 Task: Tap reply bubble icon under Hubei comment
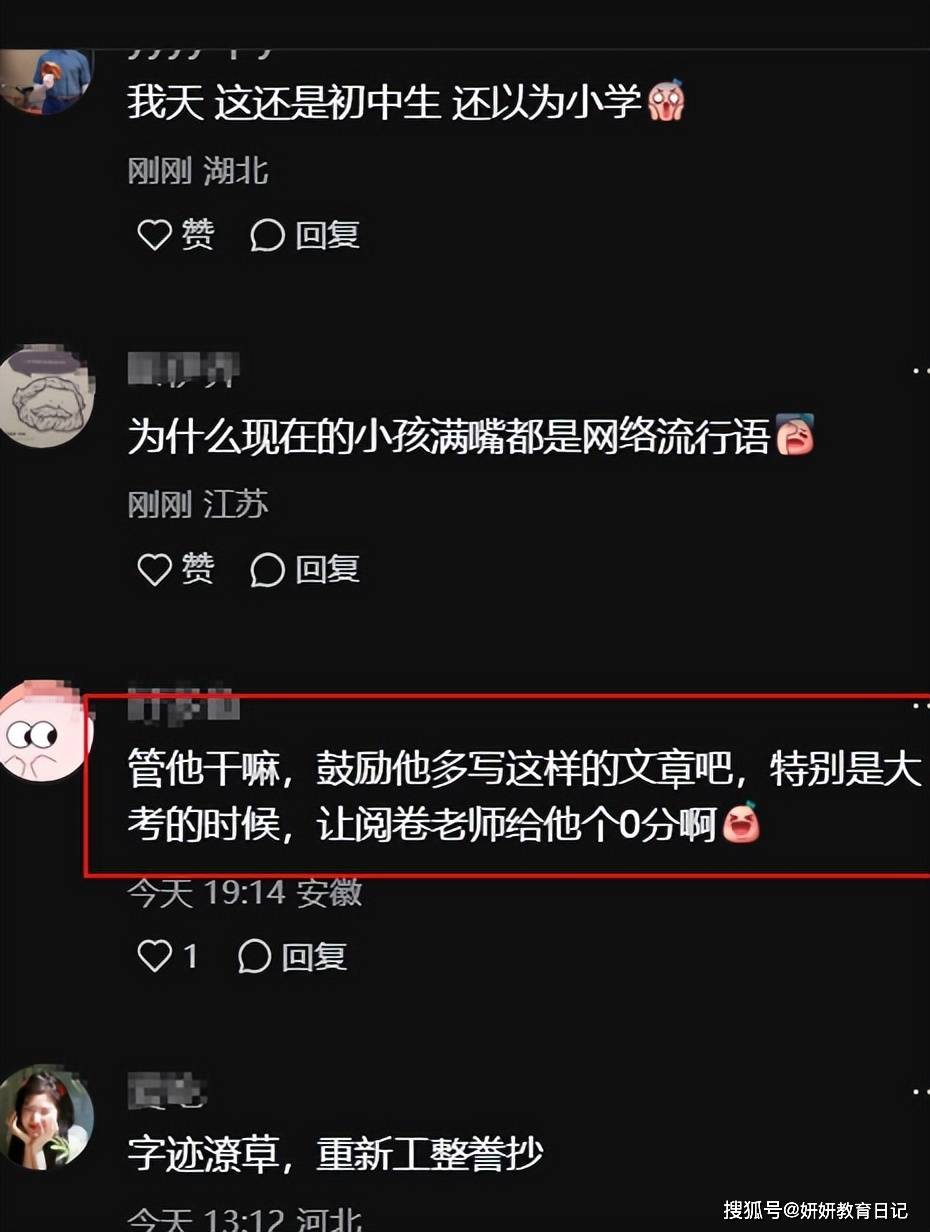pos(267,235)
